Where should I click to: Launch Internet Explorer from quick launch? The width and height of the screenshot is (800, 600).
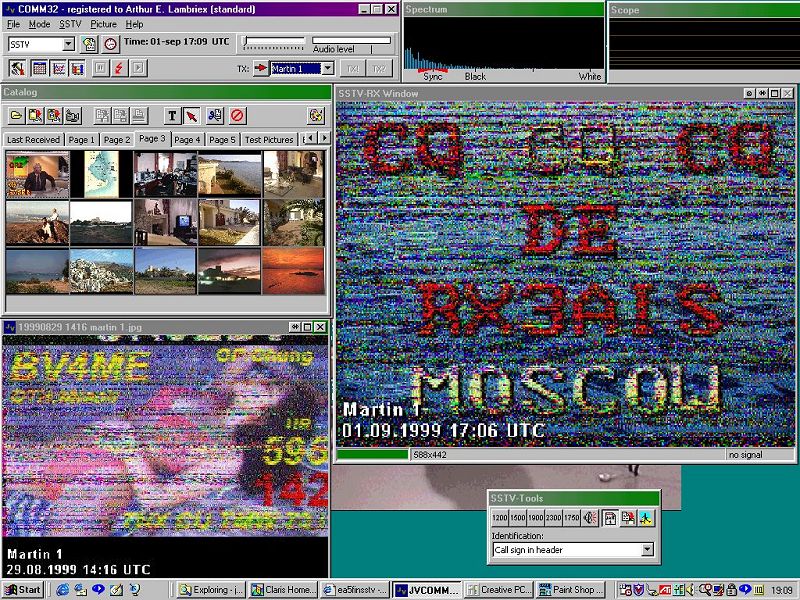62,590
